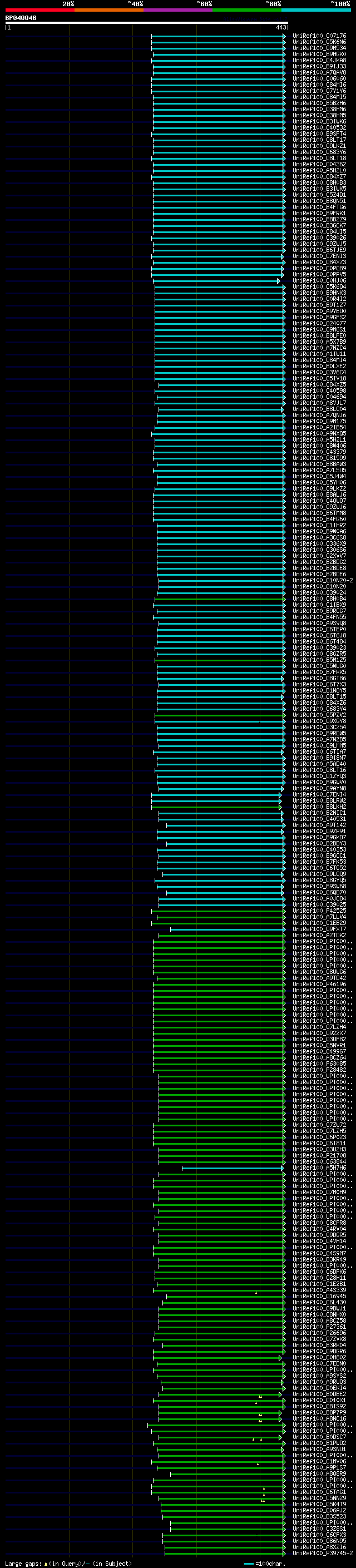Click the alignment bar for UniRef100_Q07176
This screenshot has width=356, height=1568.
tap(218, 36)
